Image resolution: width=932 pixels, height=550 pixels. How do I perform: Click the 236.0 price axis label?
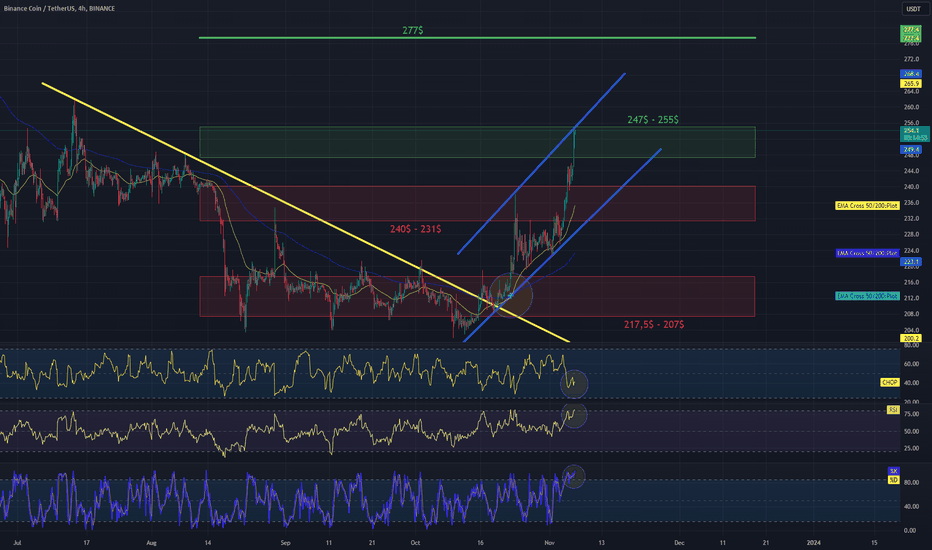coord(911,203)
